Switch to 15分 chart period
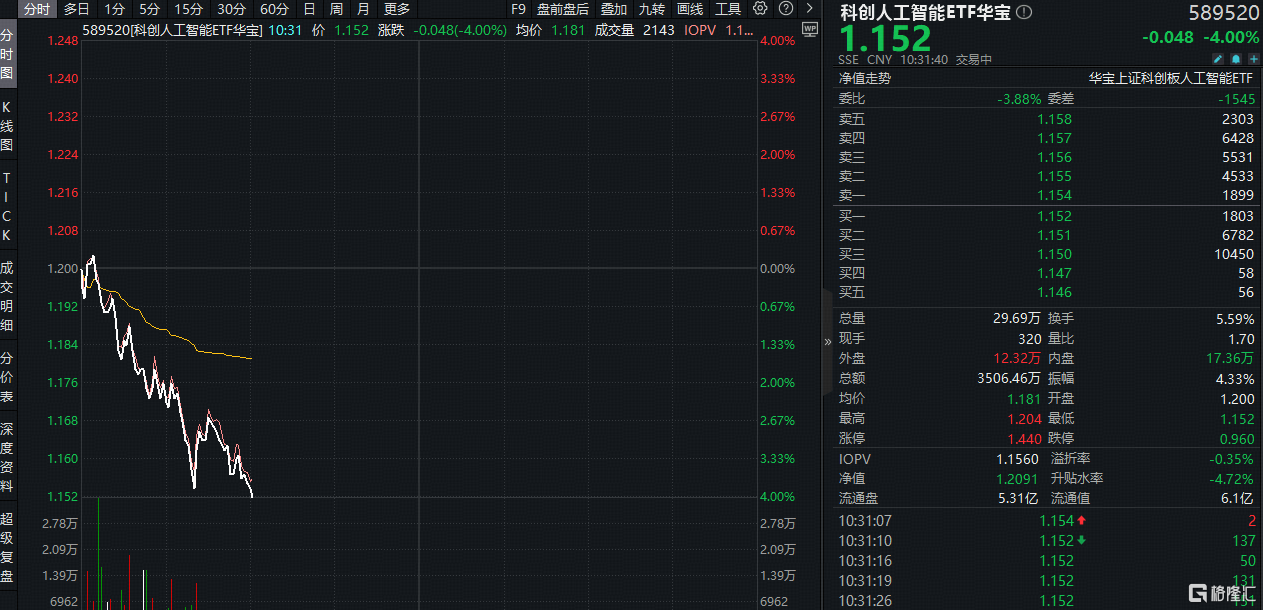This screenshot has height=610, width=1263. pos(188,9)
